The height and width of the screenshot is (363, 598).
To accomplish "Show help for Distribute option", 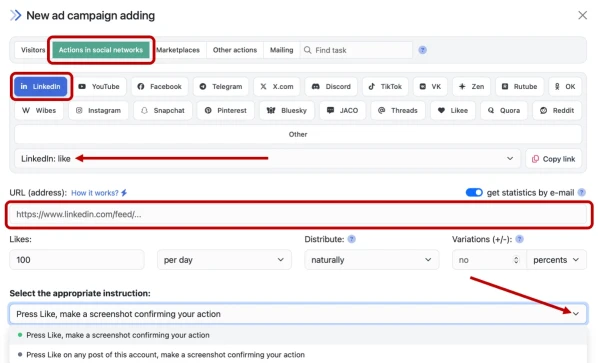I will pyautogui.click(x=352, y=239).
